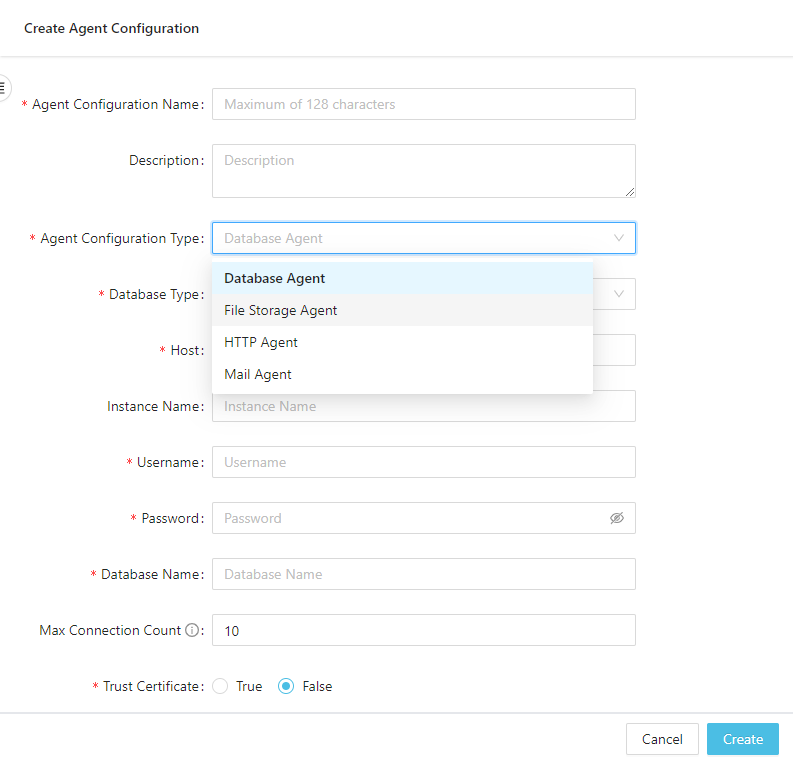Click the Password input field
Image resolution: width=793 pixels, height=763 pixels.
click(x=410, y=518)
